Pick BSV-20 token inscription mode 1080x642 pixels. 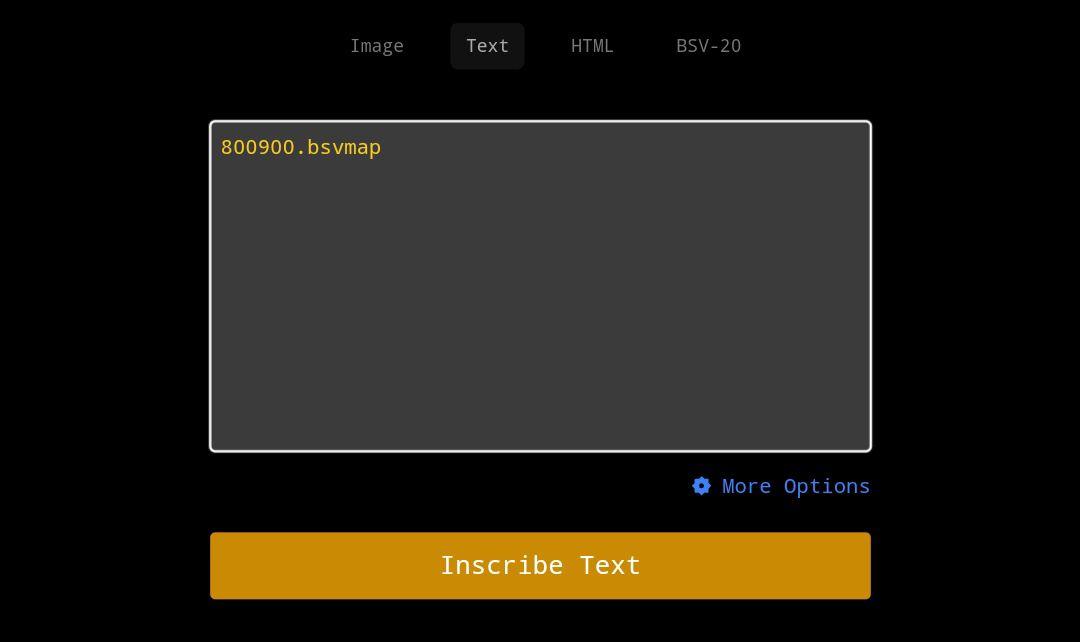pos(708,46)
